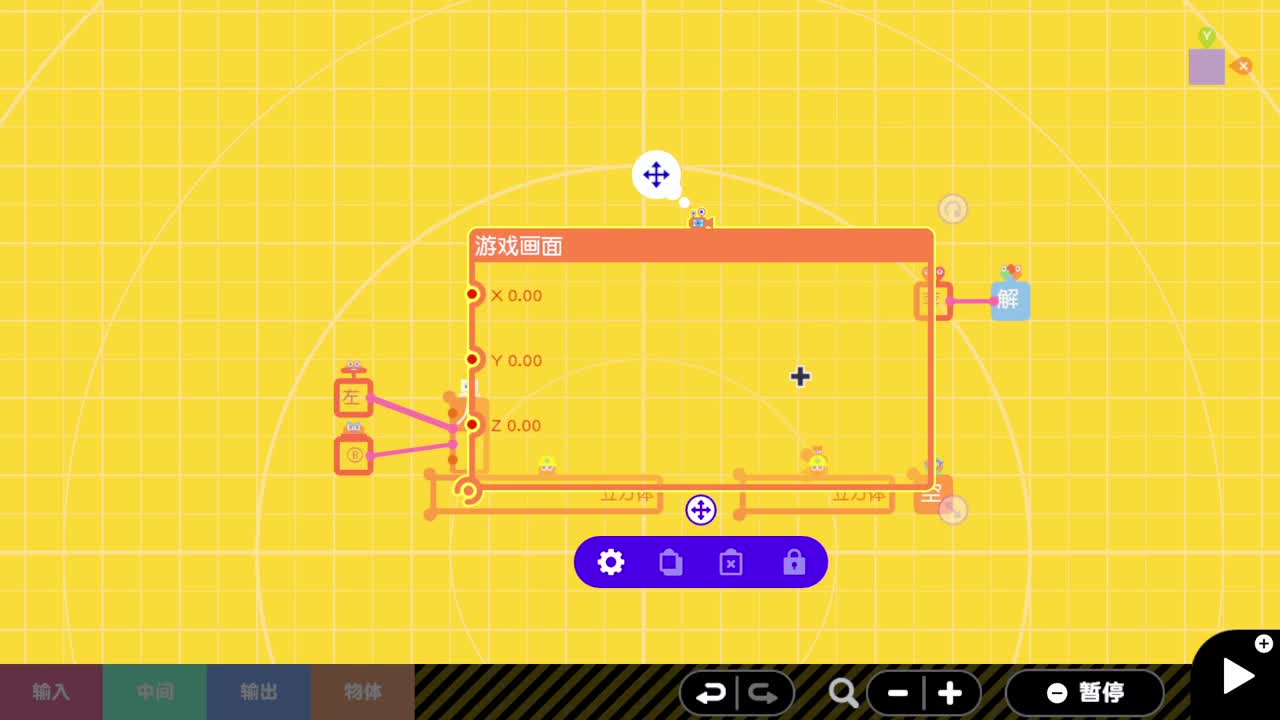The width and height of the screenshot is (1280, 720).
Task: Select the Z 0.00 input port
Action: point(473,424)
